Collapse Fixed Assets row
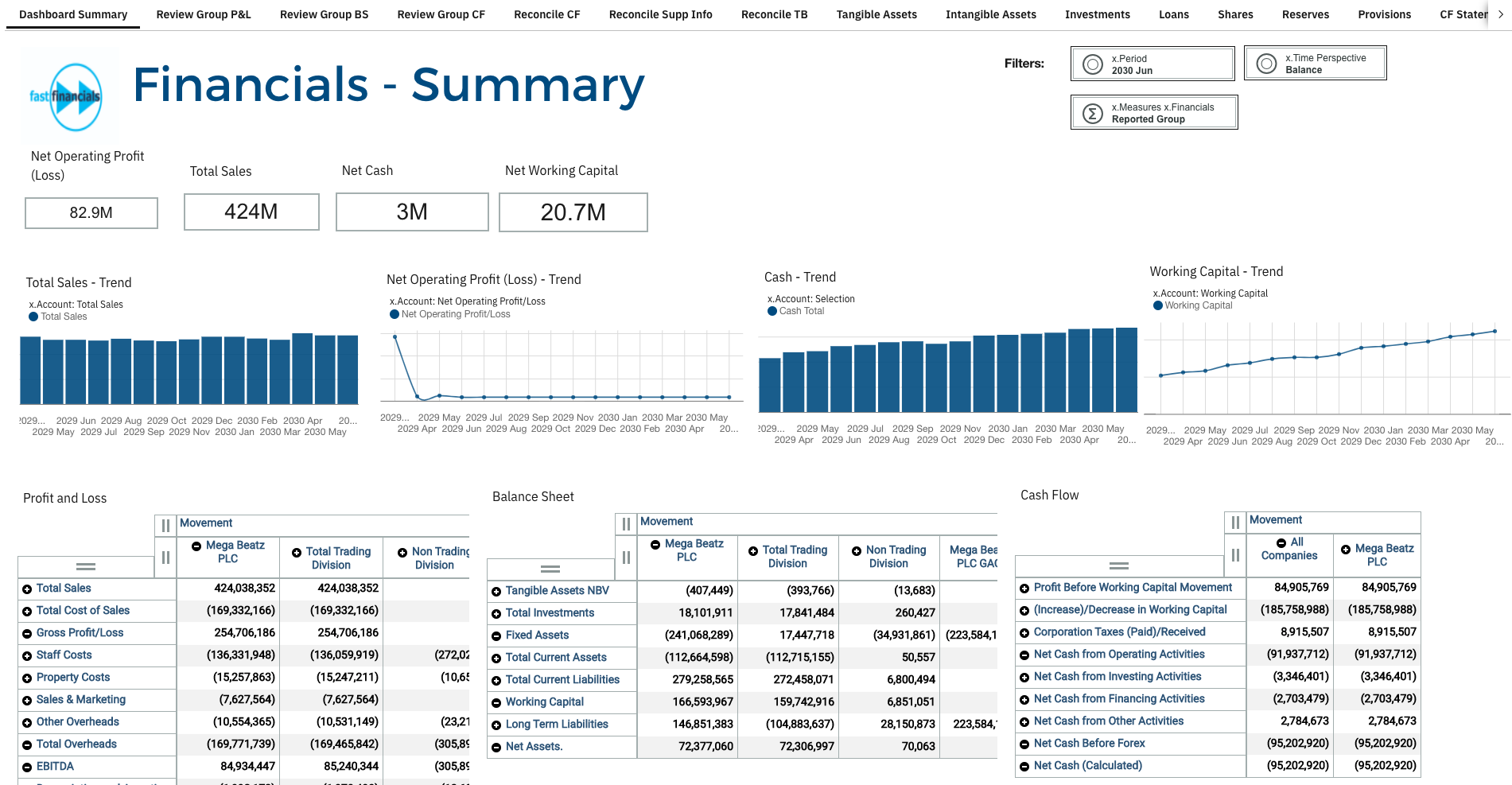 click(496, 635)
